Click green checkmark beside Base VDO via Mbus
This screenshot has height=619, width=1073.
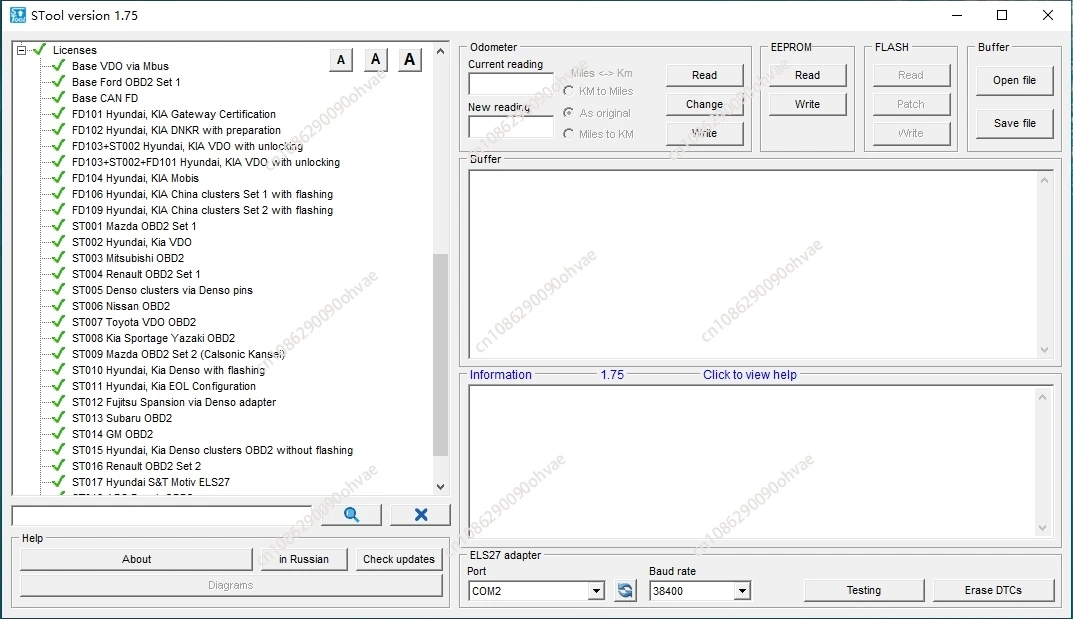tap(59, 66)
